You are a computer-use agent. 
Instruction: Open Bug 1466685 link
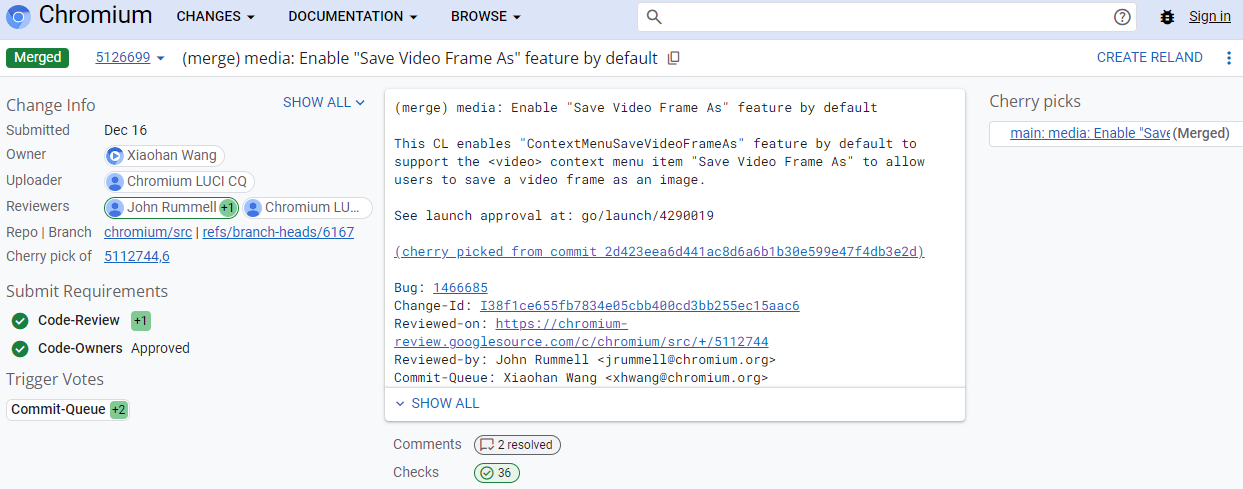460,287
